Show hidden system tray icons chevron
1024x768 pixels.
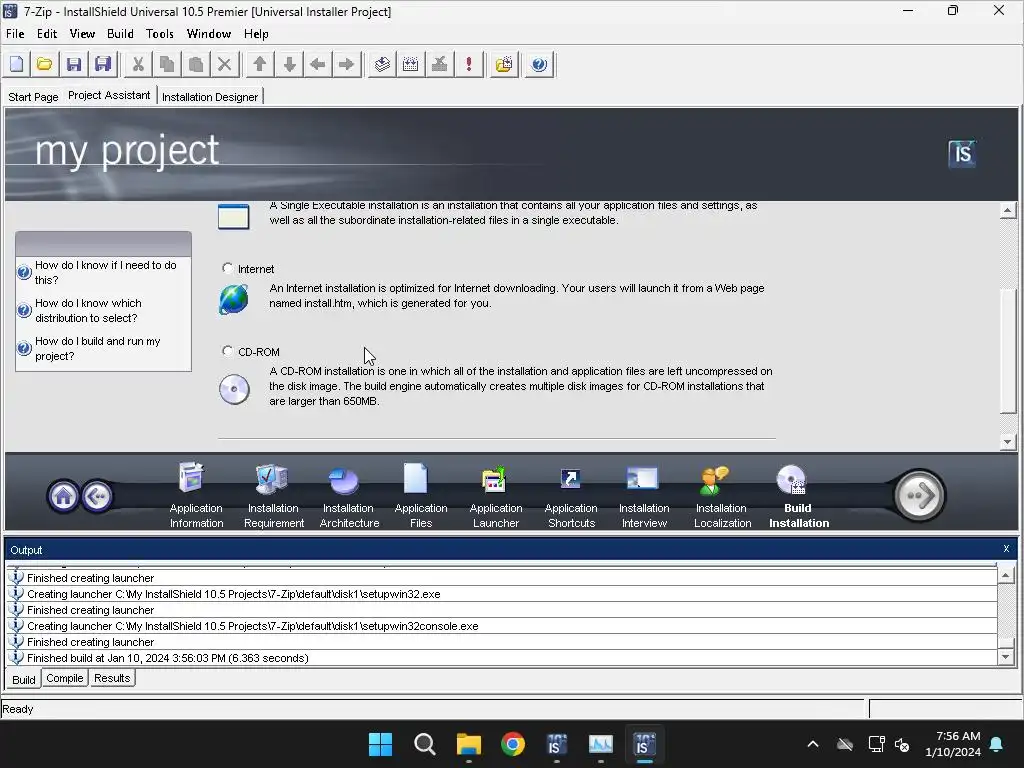click(812, 744)
